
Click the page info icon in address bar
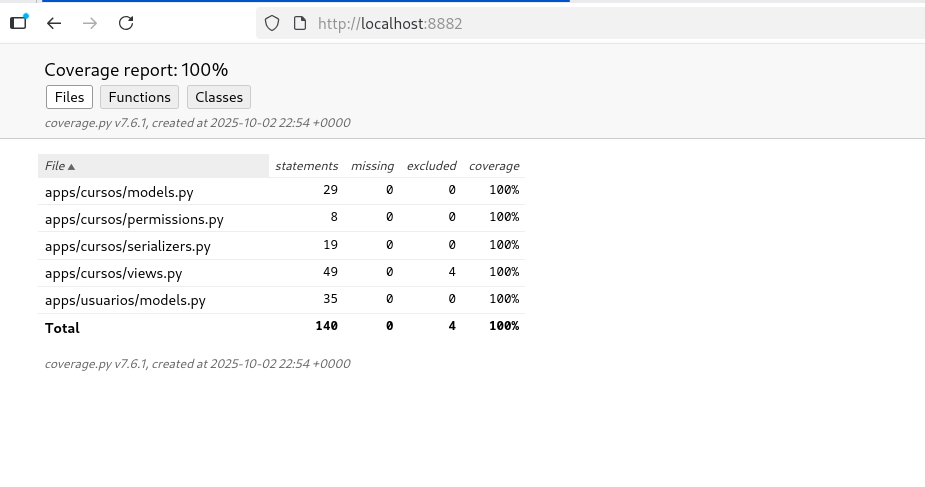(299, 23)
